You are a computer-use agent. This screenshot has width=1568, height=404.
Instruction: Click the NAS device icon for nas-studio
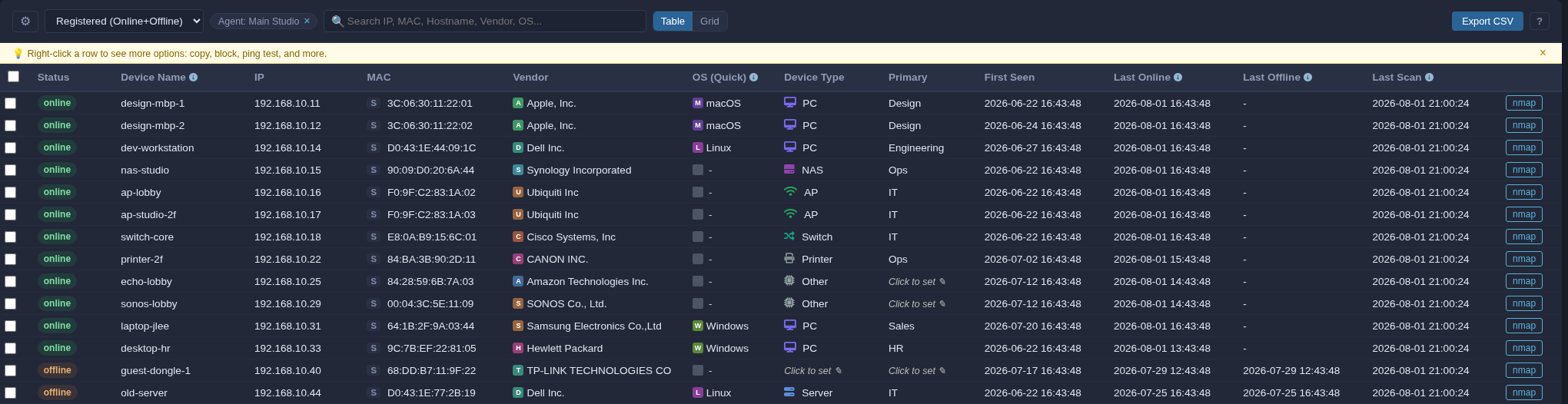(789, 169)
